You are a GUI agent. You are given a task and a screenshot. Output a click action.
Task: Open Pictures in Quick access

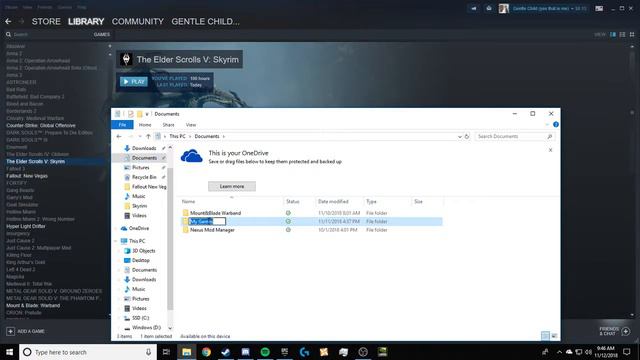click(x=140, y=168)
